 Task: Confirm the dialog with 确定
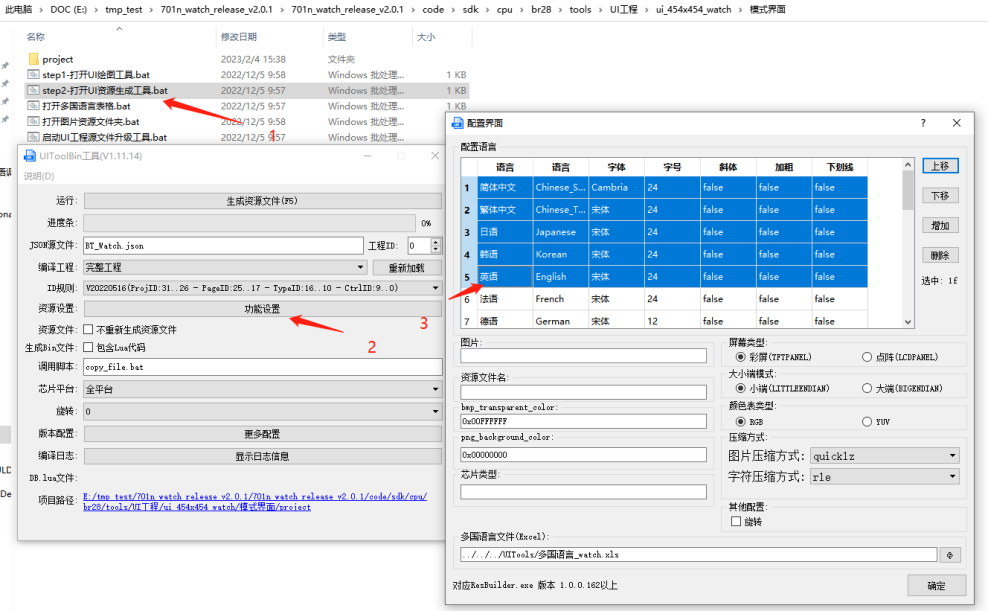[936, 585]
